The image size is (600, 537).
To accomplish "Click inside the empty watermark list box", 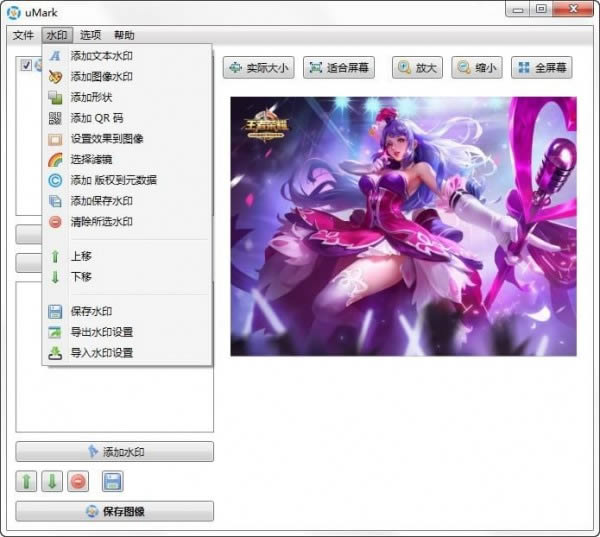I will click(x=114, y=398).
